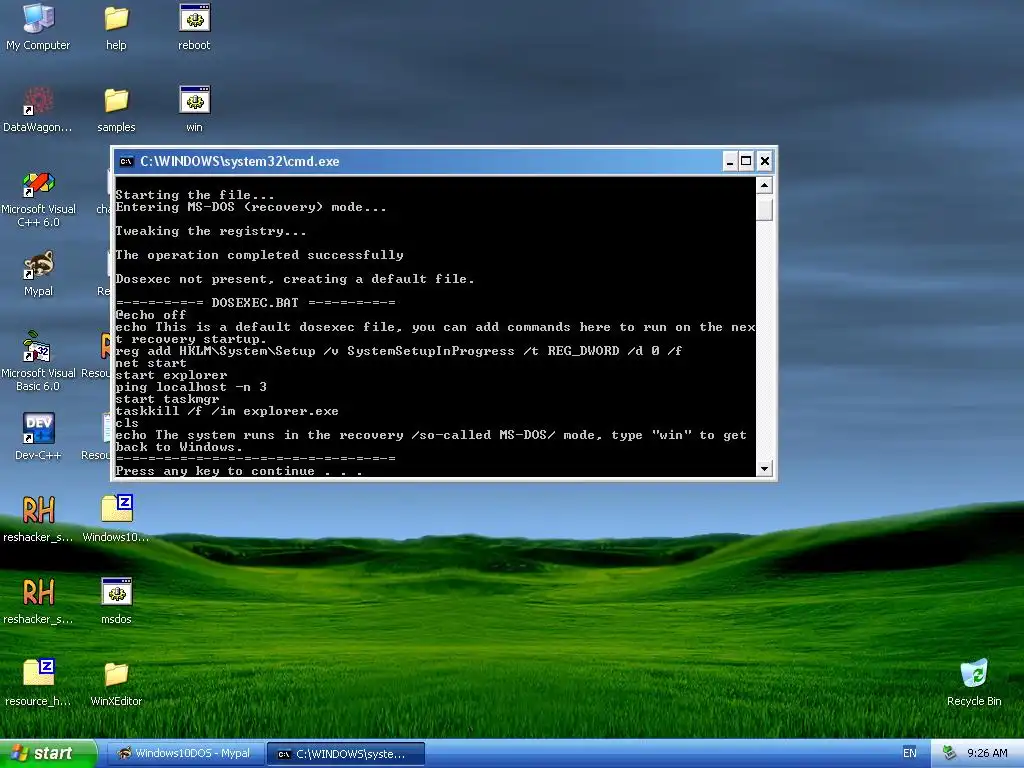
Task: Click the 'Tweaking the registry...' line
Action: click(x=210, y=231)
